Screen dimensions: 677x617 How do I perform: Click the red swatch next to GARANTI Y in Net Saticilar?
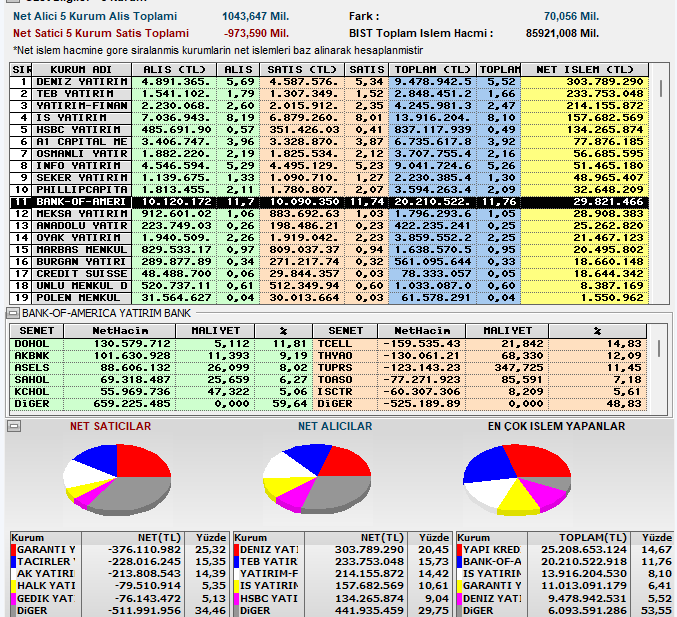click(13, 550)
